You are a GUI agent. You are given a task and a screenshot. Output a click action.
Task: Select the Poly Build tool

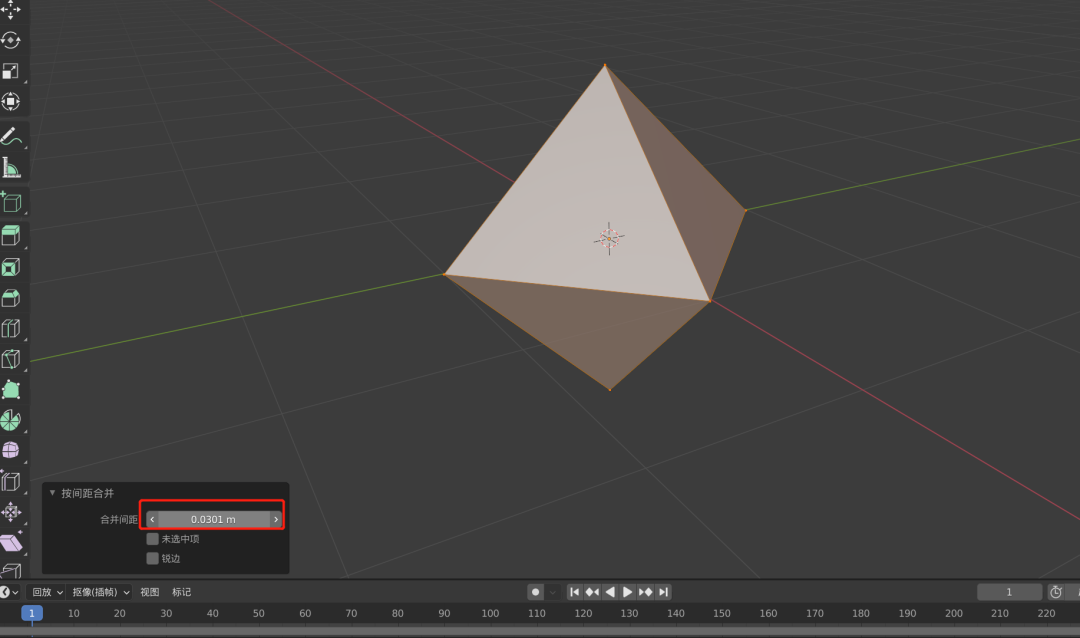click(x=10, y=389)
